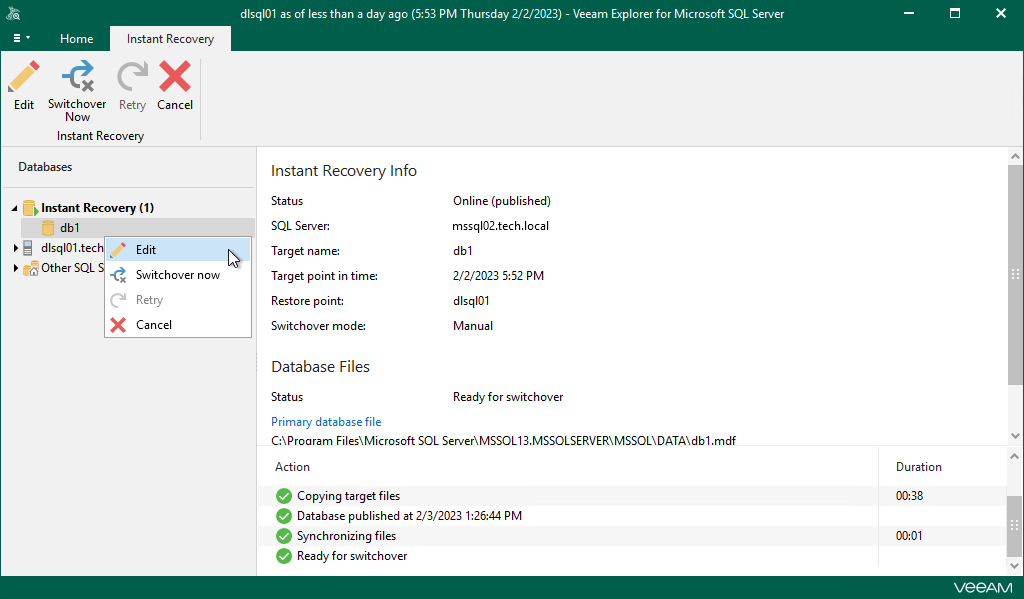Open the Primary database file link
Viewport: 1024px width, 599px height.
pos(326,421)
